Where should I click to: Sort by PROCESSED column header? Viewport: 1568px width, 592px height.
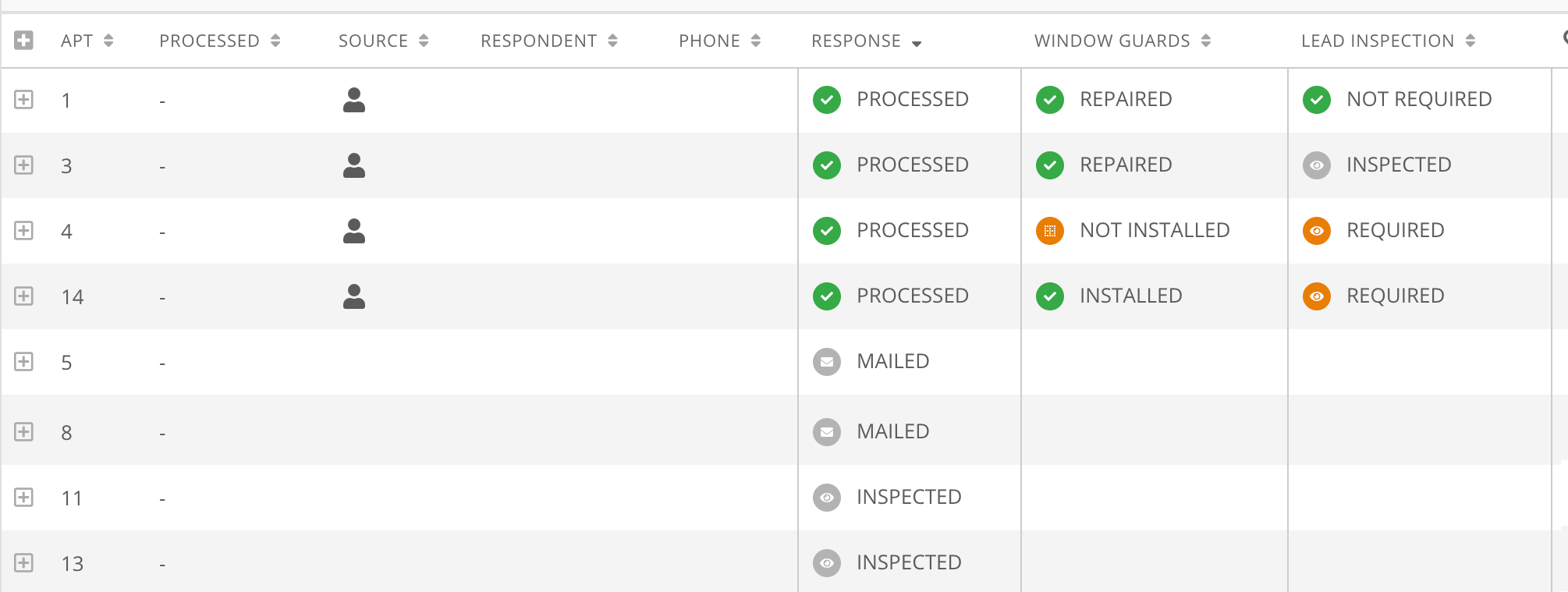pyautogui.click(x=220, y=41)
